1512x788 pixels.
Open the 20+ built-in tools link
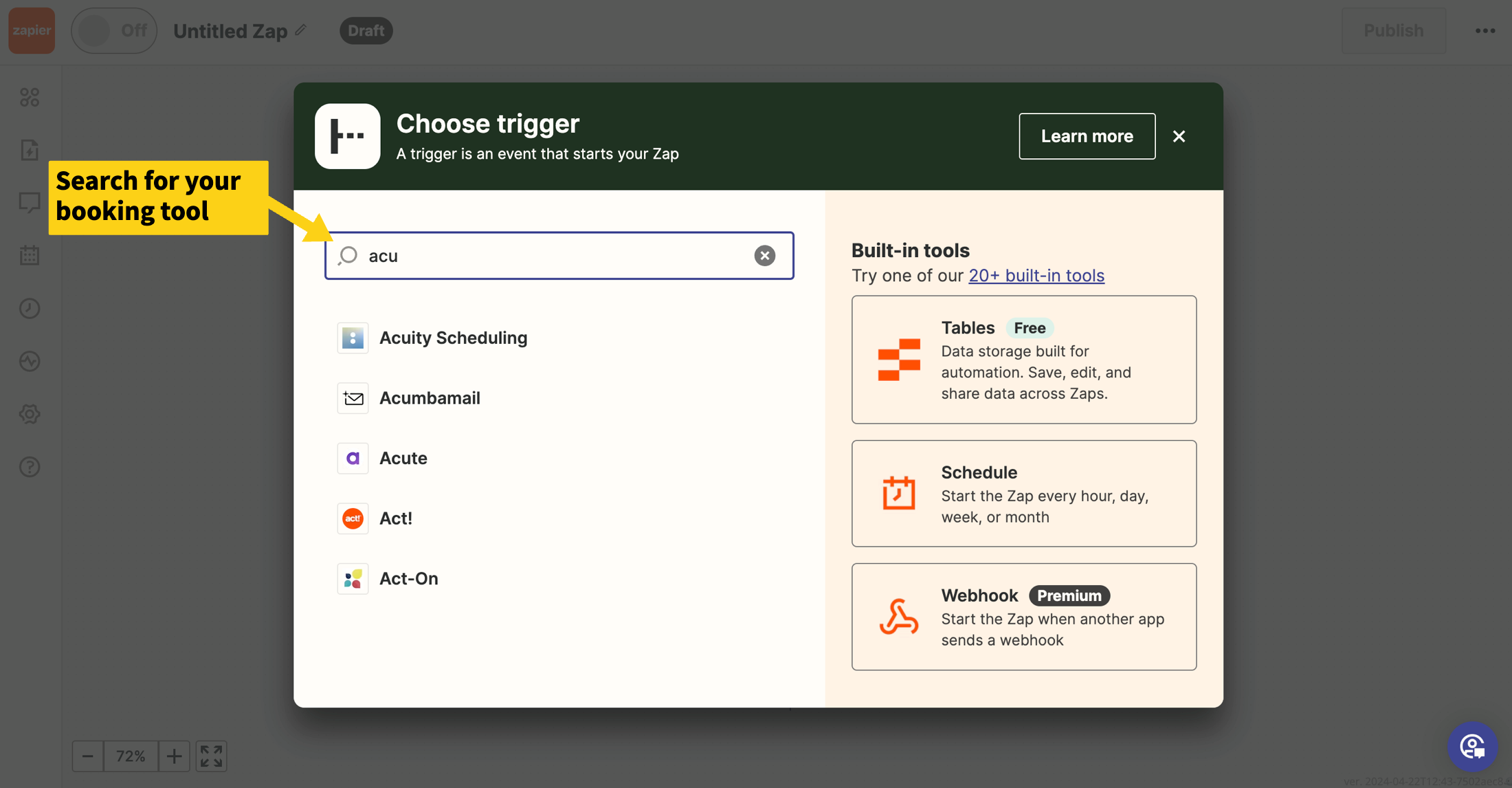coord(1036,276)
